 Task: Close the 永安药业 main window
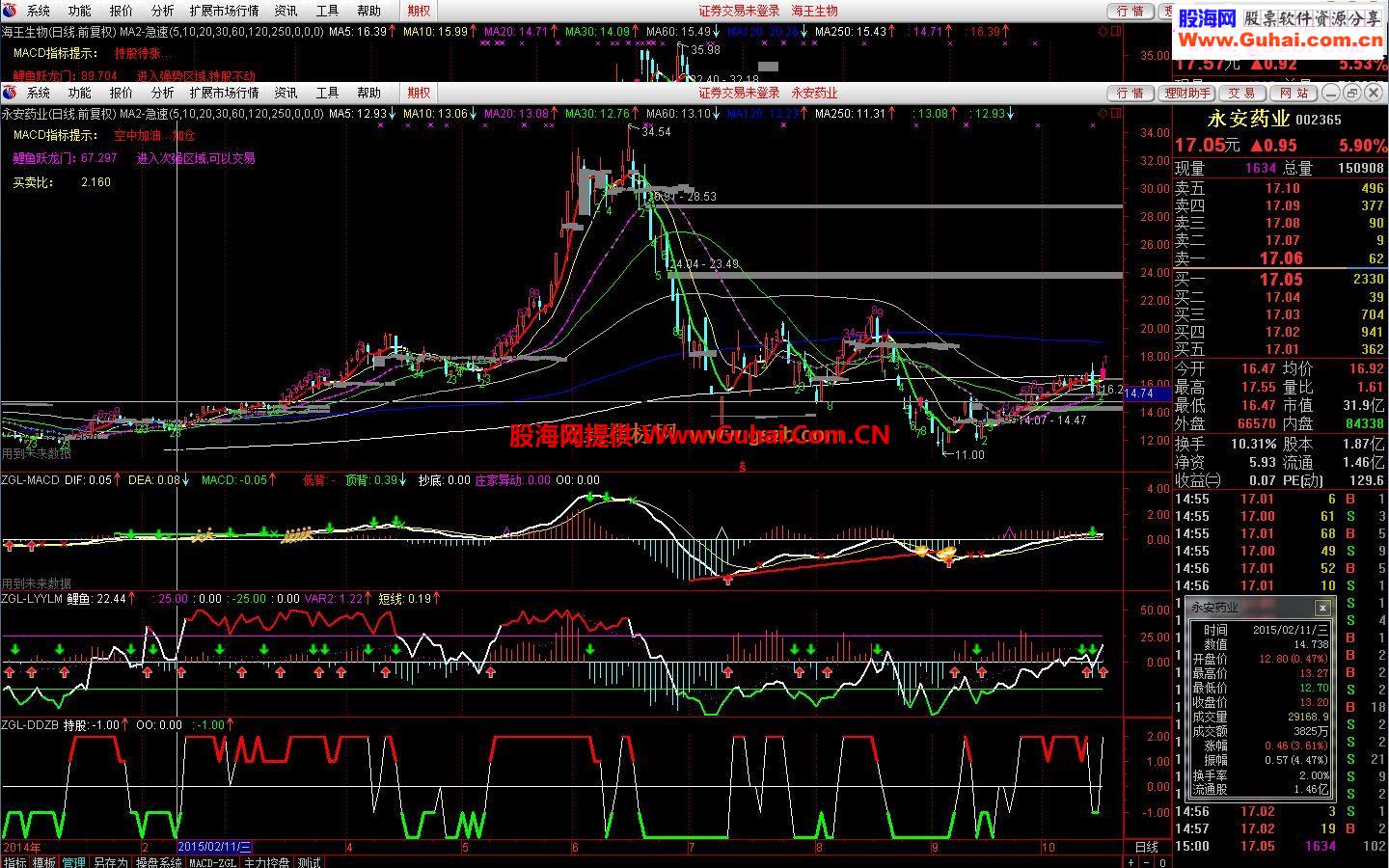[1372, 93]
